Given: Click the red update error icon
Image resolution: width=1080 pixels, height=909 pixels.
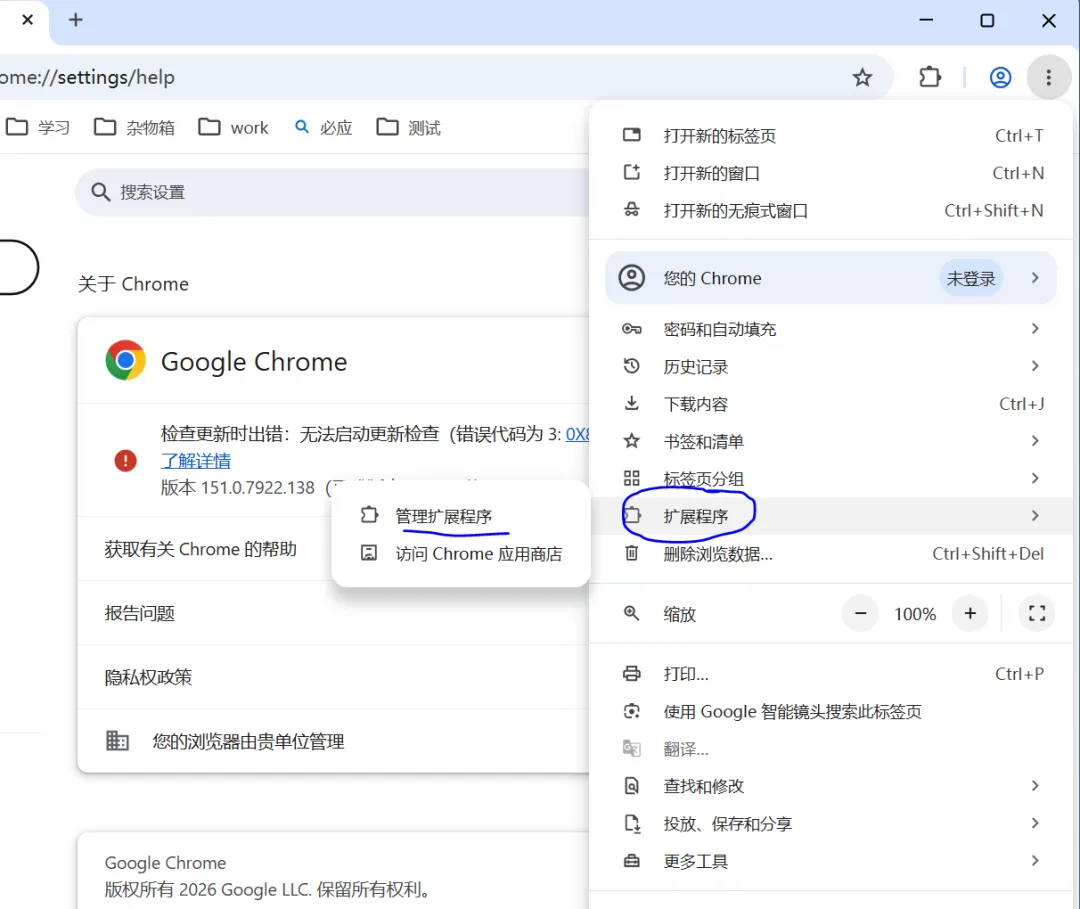Looking at the screenshot, I should pyautogui.click(x=125, y=460).
